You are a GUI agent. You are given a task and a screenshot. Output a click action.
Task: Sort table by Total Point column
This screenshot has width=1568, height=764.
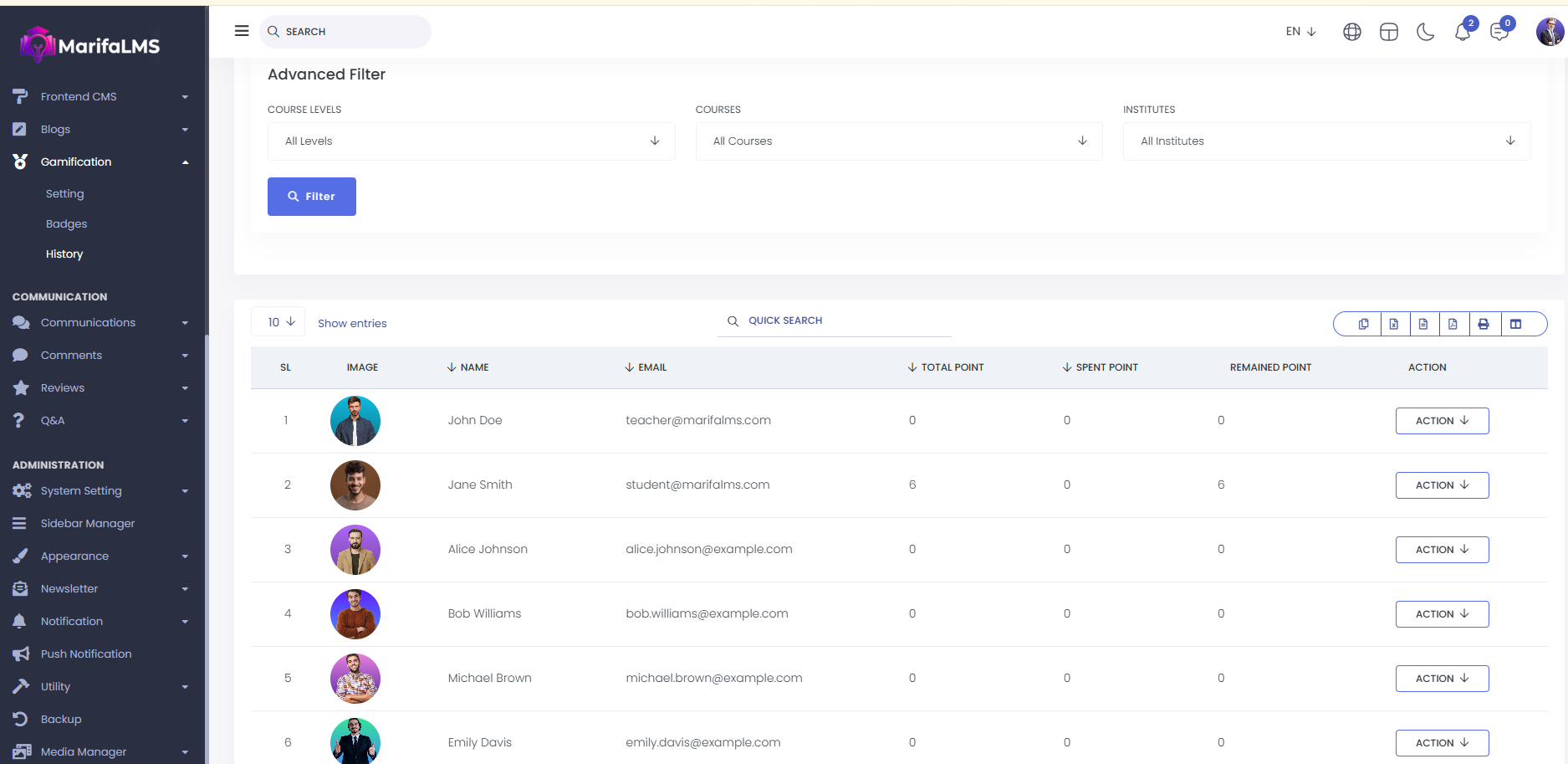pyautogui.click(x=951, y=367)
